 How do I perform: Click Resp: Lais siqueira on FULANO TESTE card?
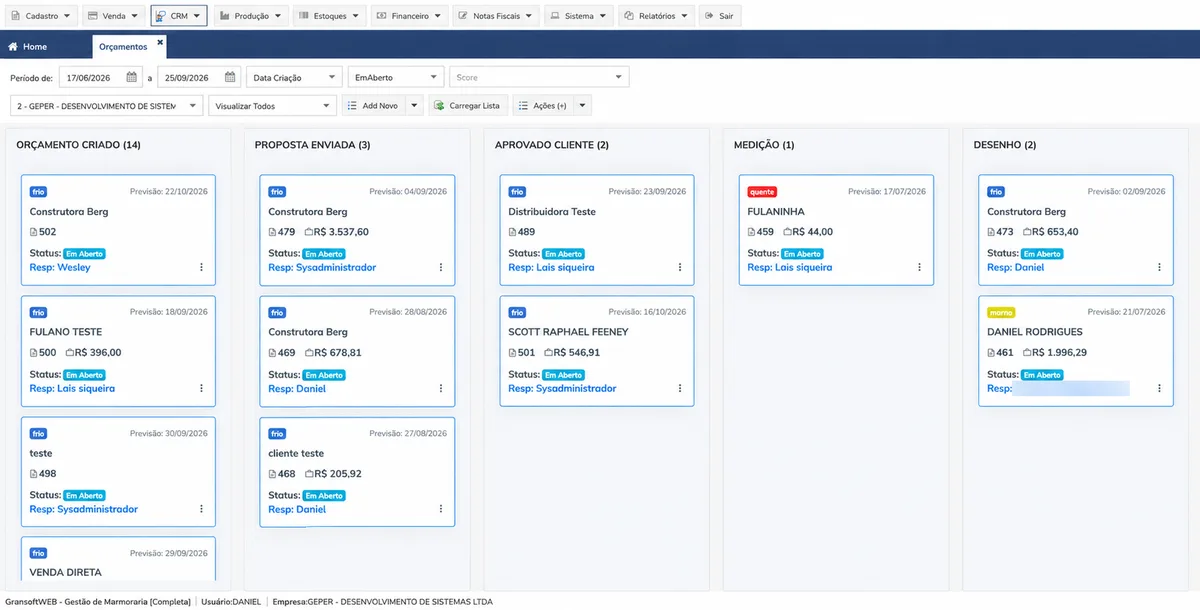coord(72,388)
